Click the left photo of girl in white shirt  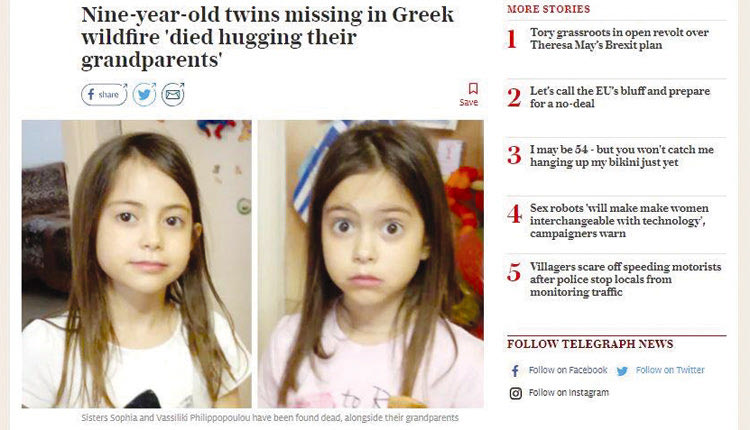click(x=136, y=264)
